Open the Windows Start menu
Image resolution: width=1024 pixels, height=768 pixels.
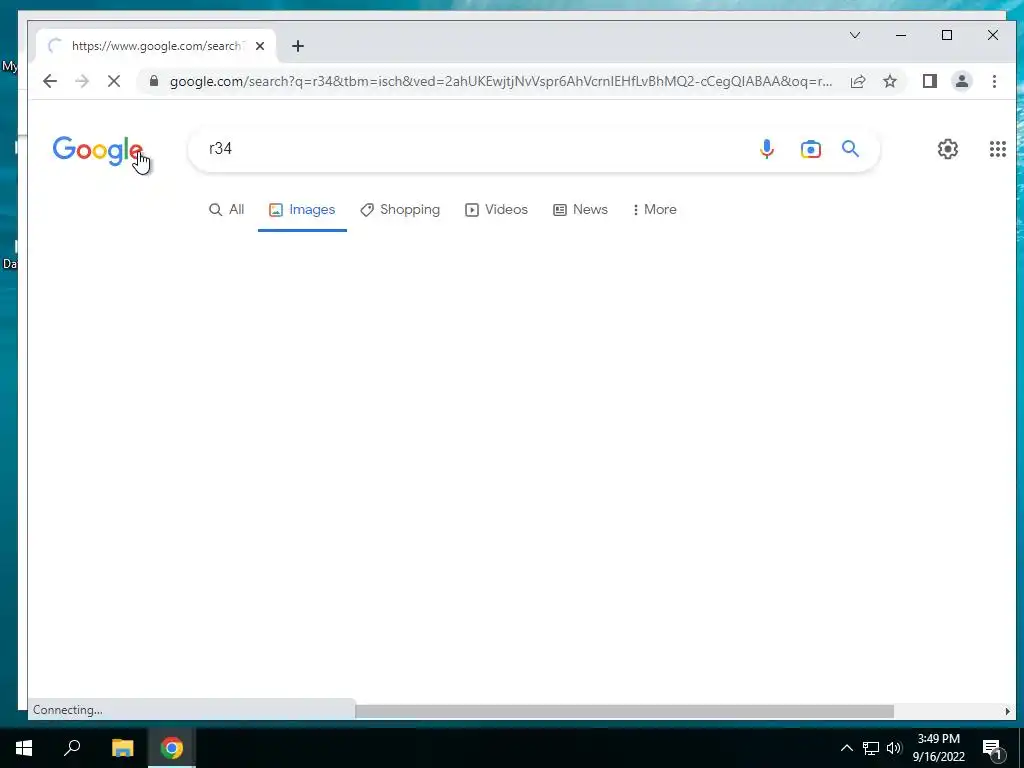click(x=24, y=748)
